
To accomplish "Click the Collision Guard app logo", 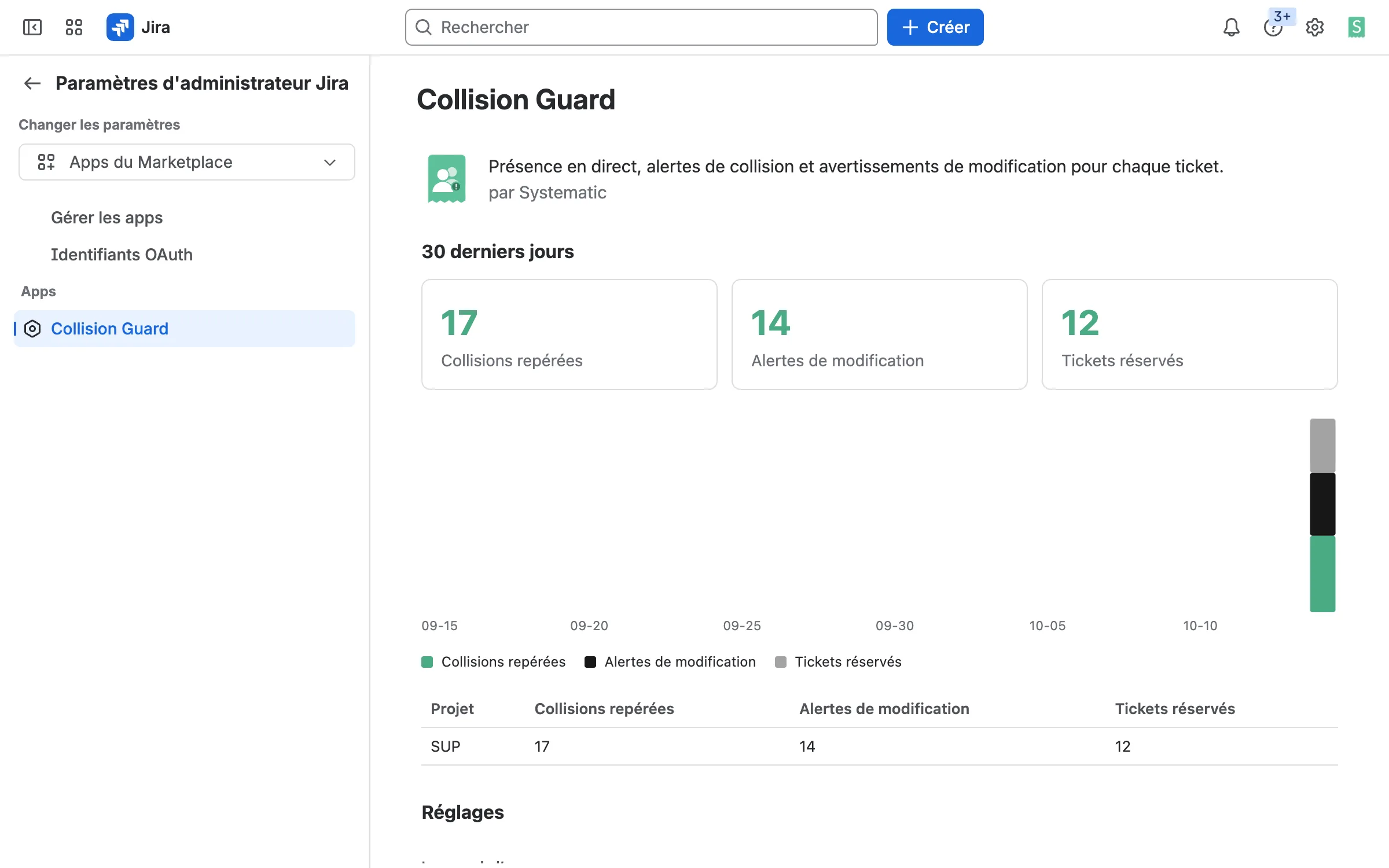I will point(446,179).
